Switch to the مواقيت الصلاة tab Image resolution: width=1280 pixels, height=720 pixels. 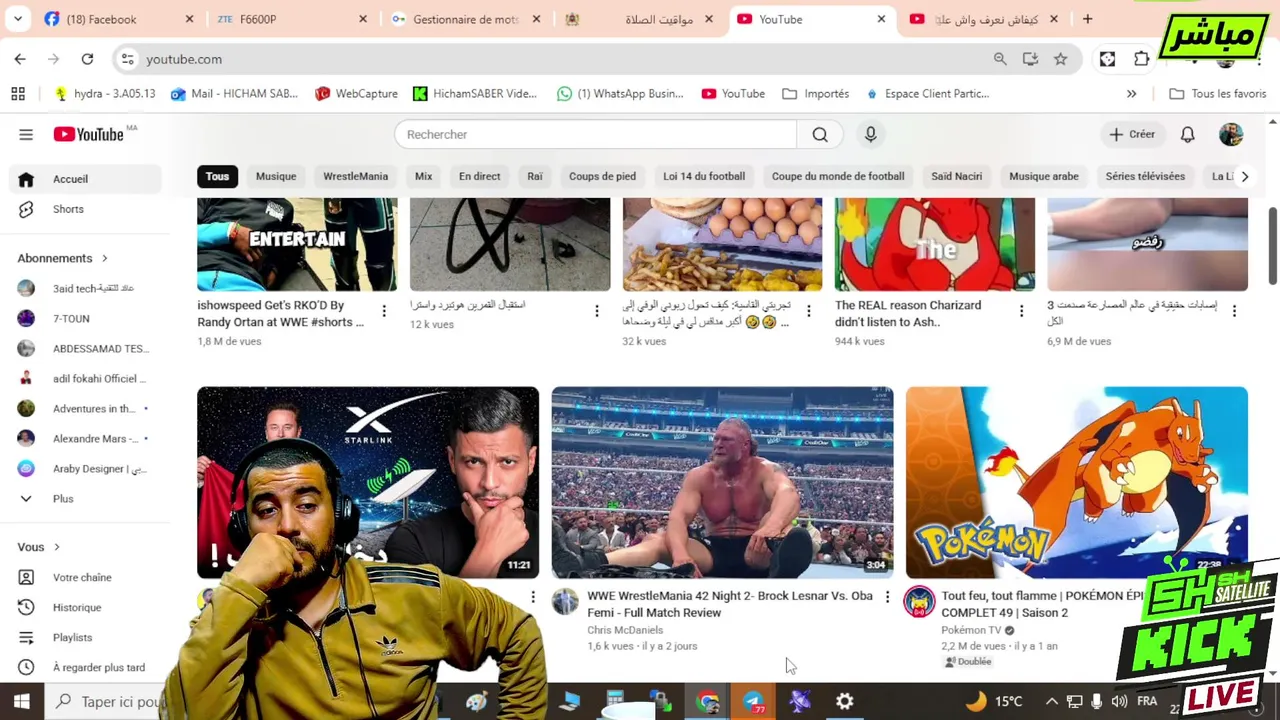[640, 19]
